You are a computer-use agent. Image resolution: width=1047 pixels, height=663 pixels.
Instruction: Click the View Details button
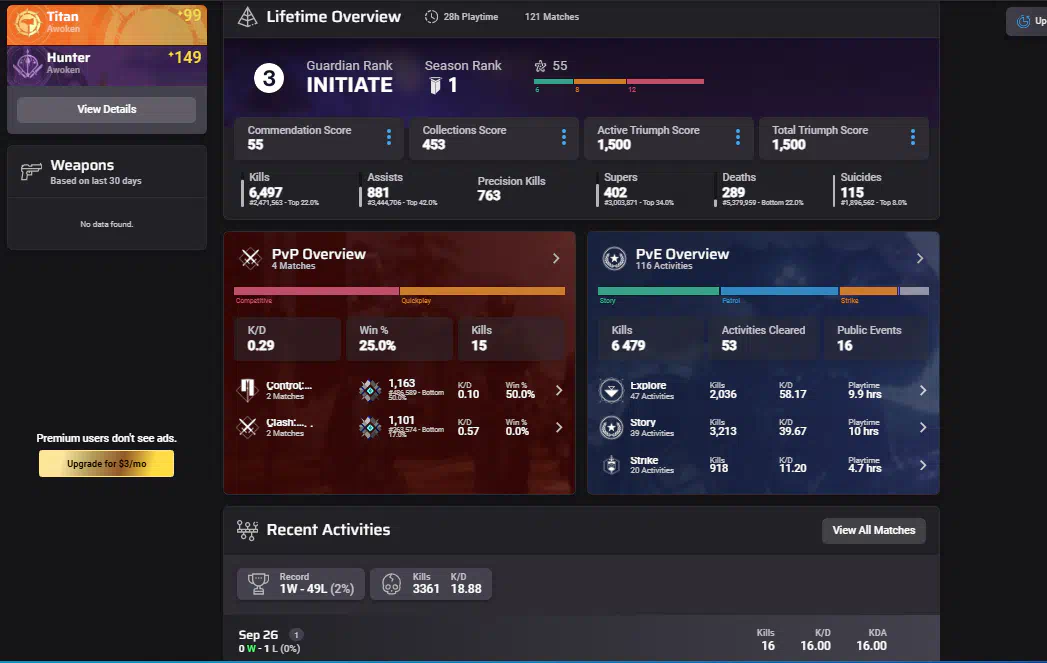[106, 109]
